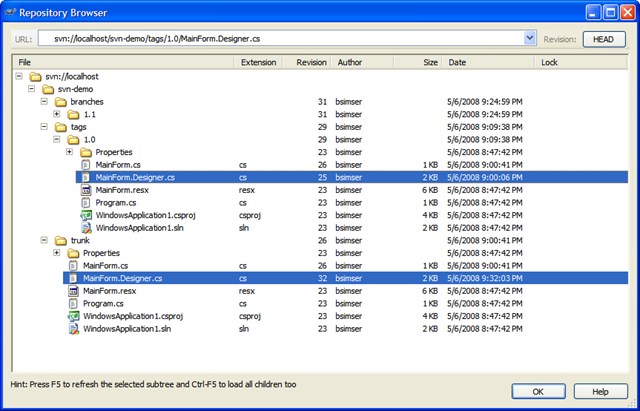Click the Program.cs file name under trunk
640x411 pixels.
(103, 304)
